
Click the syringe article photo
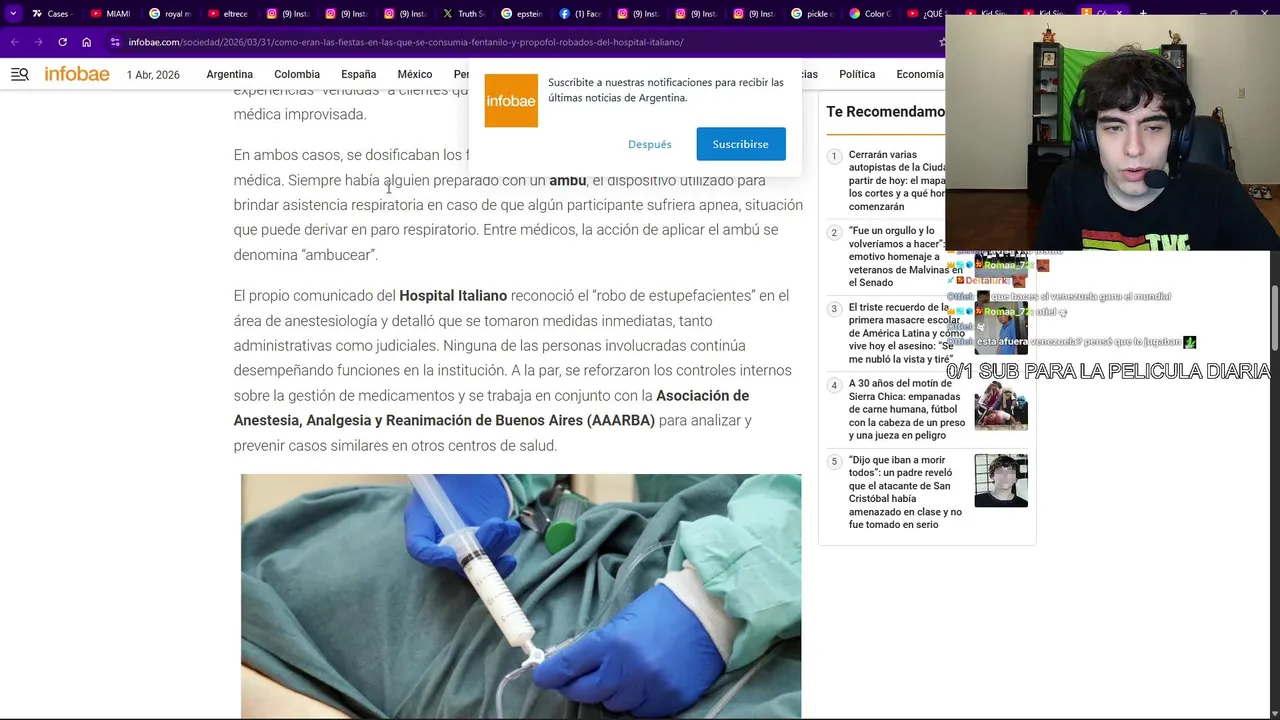pyautogui.click(x=521, y=596)
